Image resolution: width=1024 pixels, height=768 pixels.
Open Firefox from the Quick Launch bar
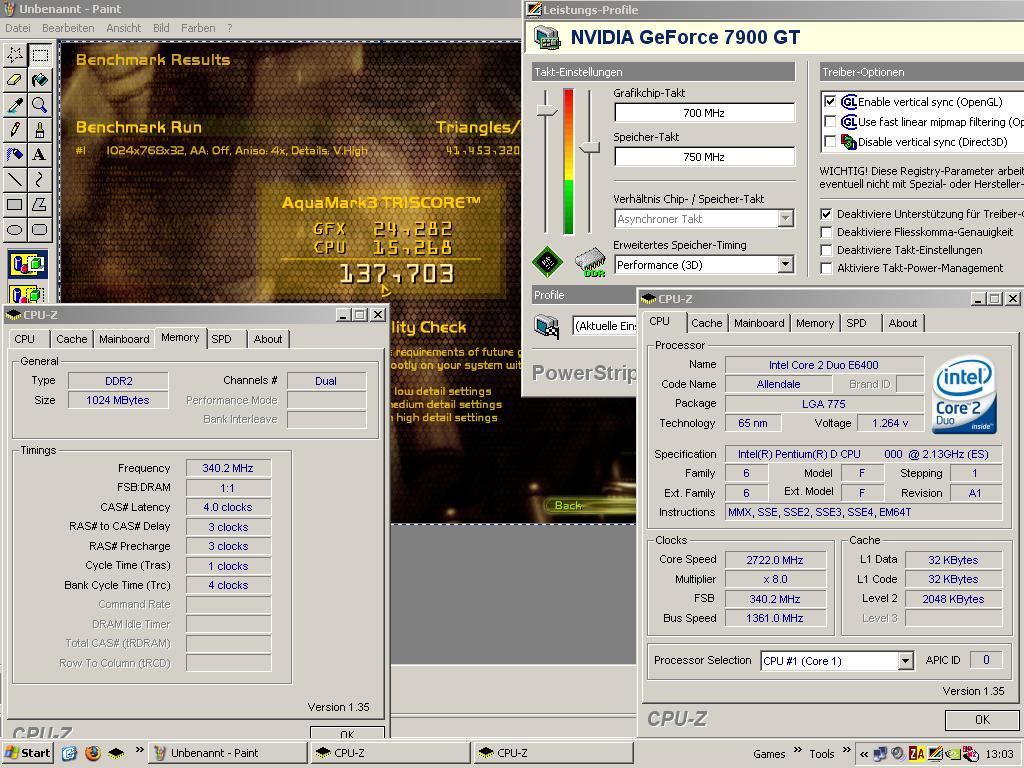coord(93,753)
